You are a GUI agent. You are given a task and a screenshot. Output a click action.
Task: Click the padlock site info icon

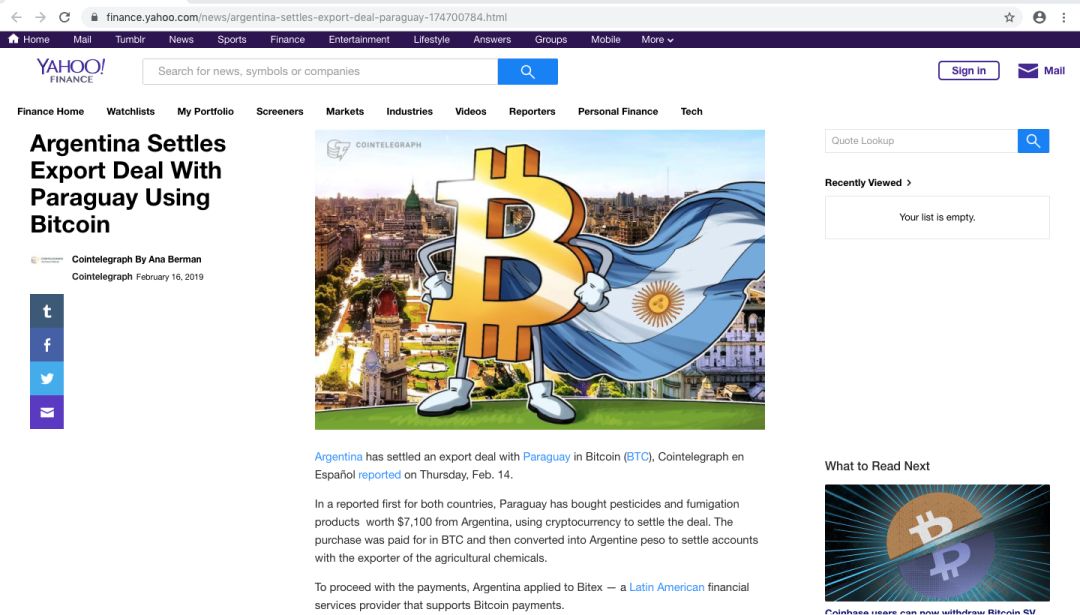[94, 17]
